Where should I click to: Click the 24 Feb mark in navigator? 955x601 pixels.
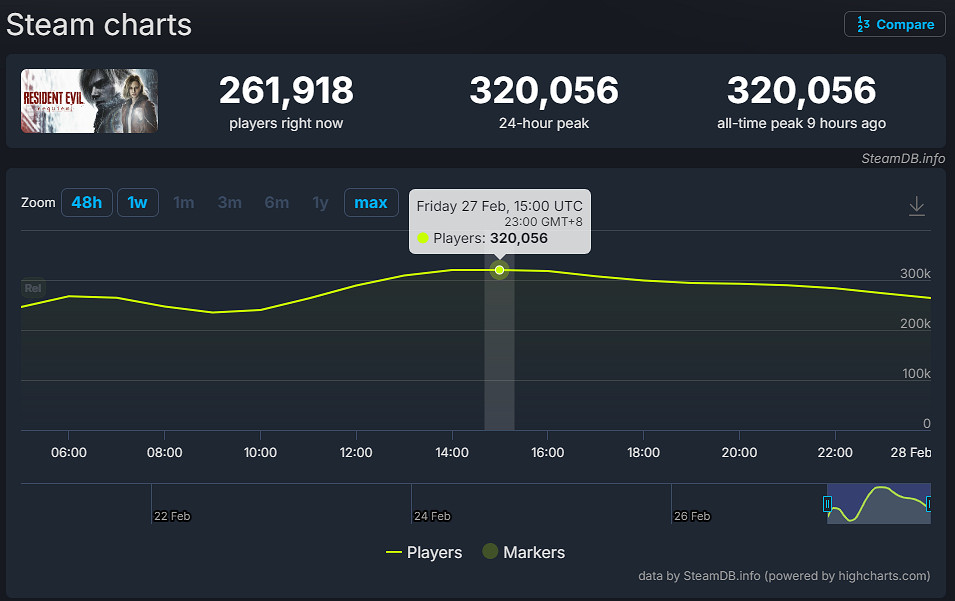coord(433,516)
